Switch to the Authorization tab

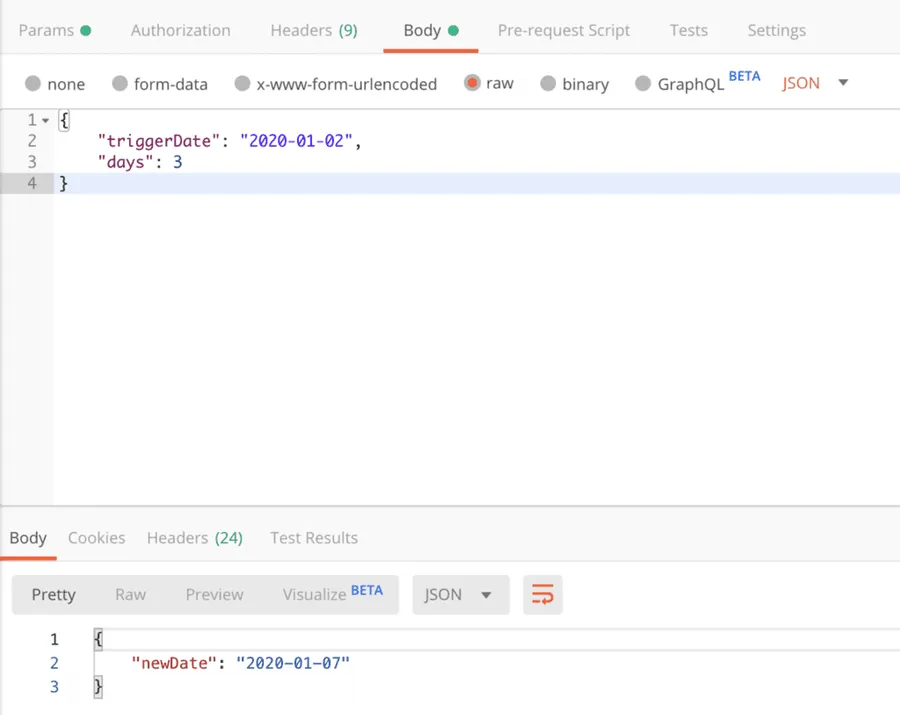point(180,30)
